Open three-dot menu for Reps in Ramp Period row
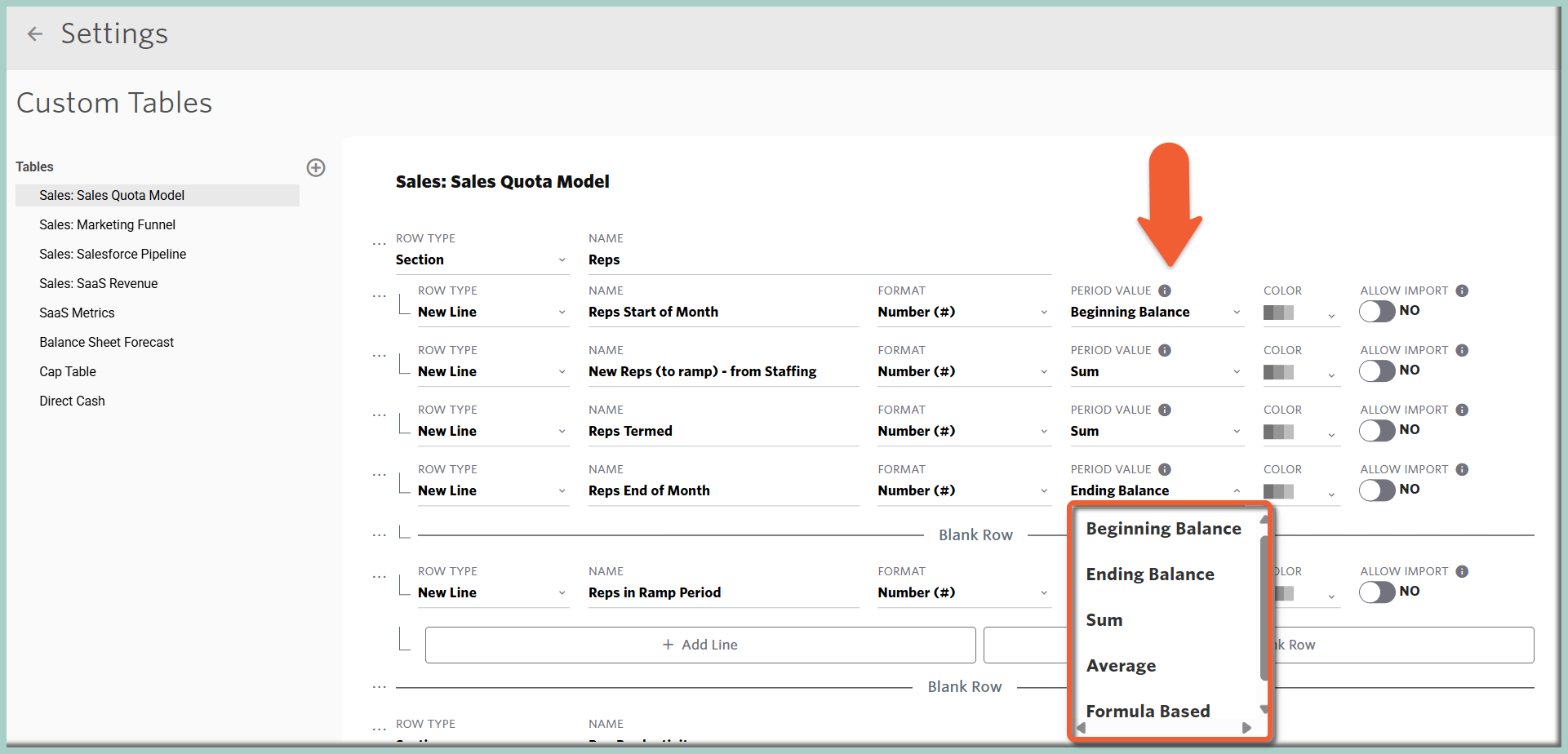The image size is (1568, 754). coord(379,577)
